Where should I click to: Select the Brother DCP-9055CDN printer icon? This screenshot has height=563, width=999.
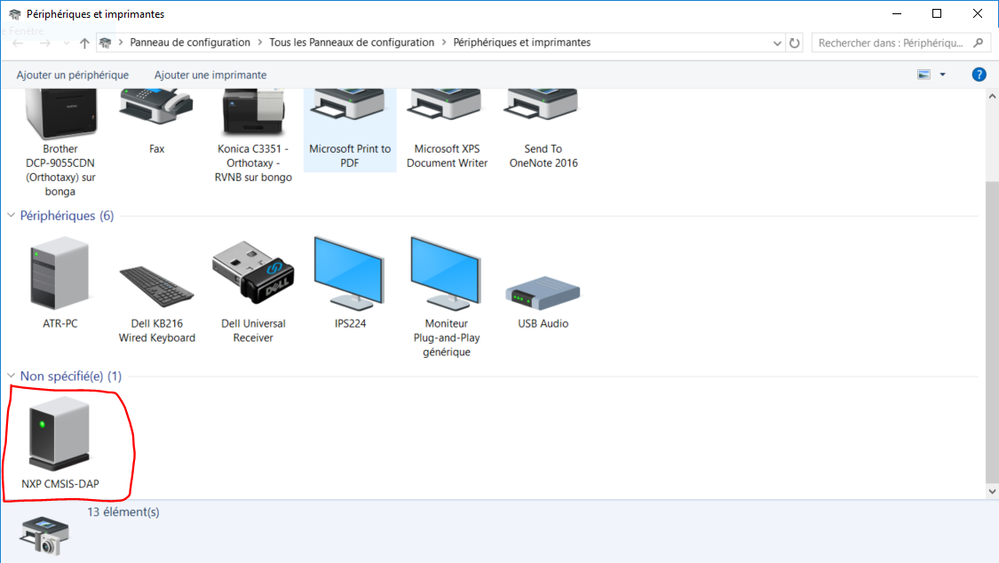click(61, 115)
